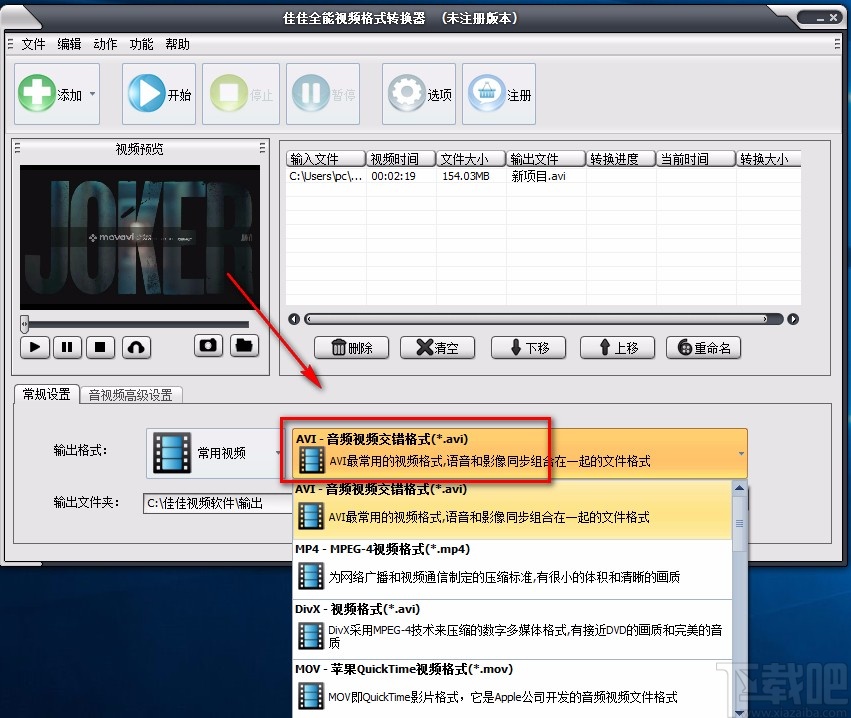Open Options (选项) gear button
This screenshot has width=851, height=718.
(x=418, y=94)
